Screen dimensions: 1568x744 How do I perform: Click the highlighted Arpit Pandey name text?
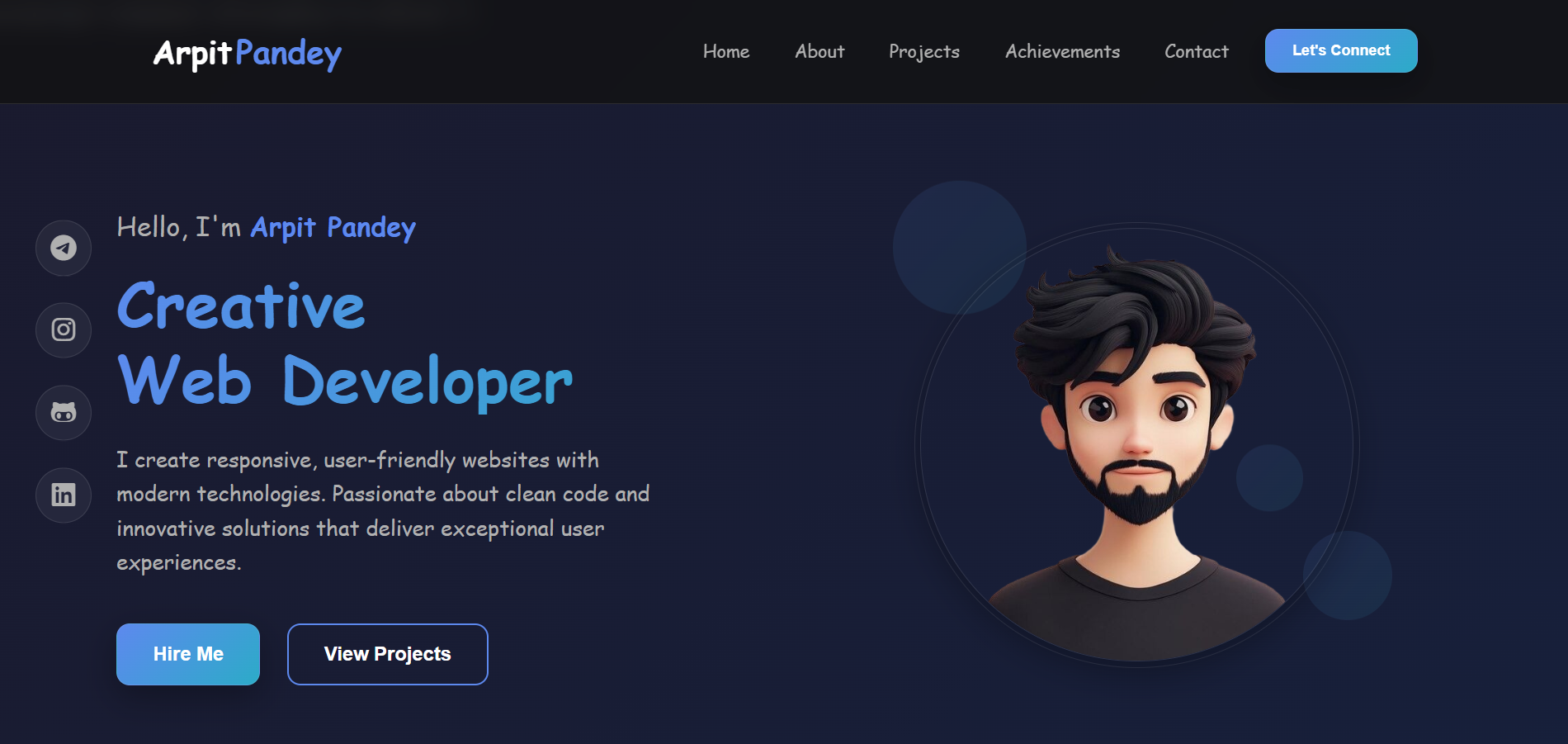click(333, 228)
